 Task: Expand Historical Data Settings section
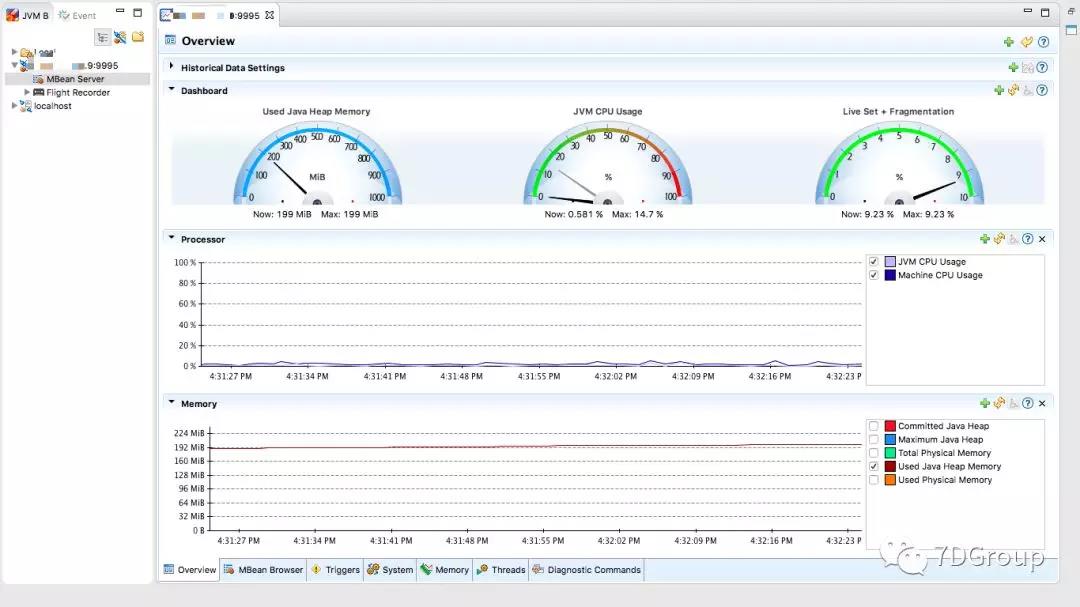pyautogui.click(x=172, y=67)
